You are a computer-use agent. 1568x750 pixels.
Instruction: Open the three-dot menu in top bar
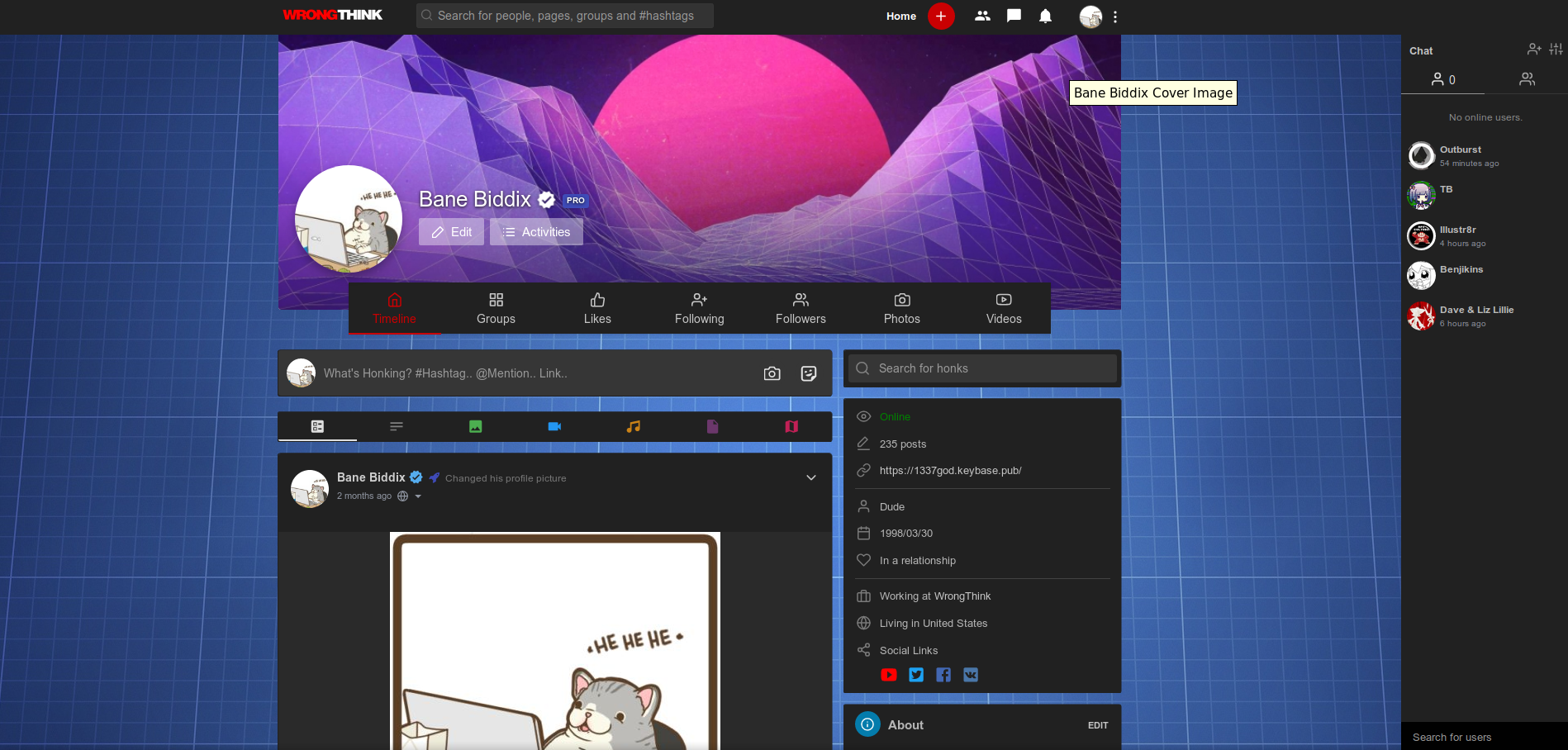1115,17
